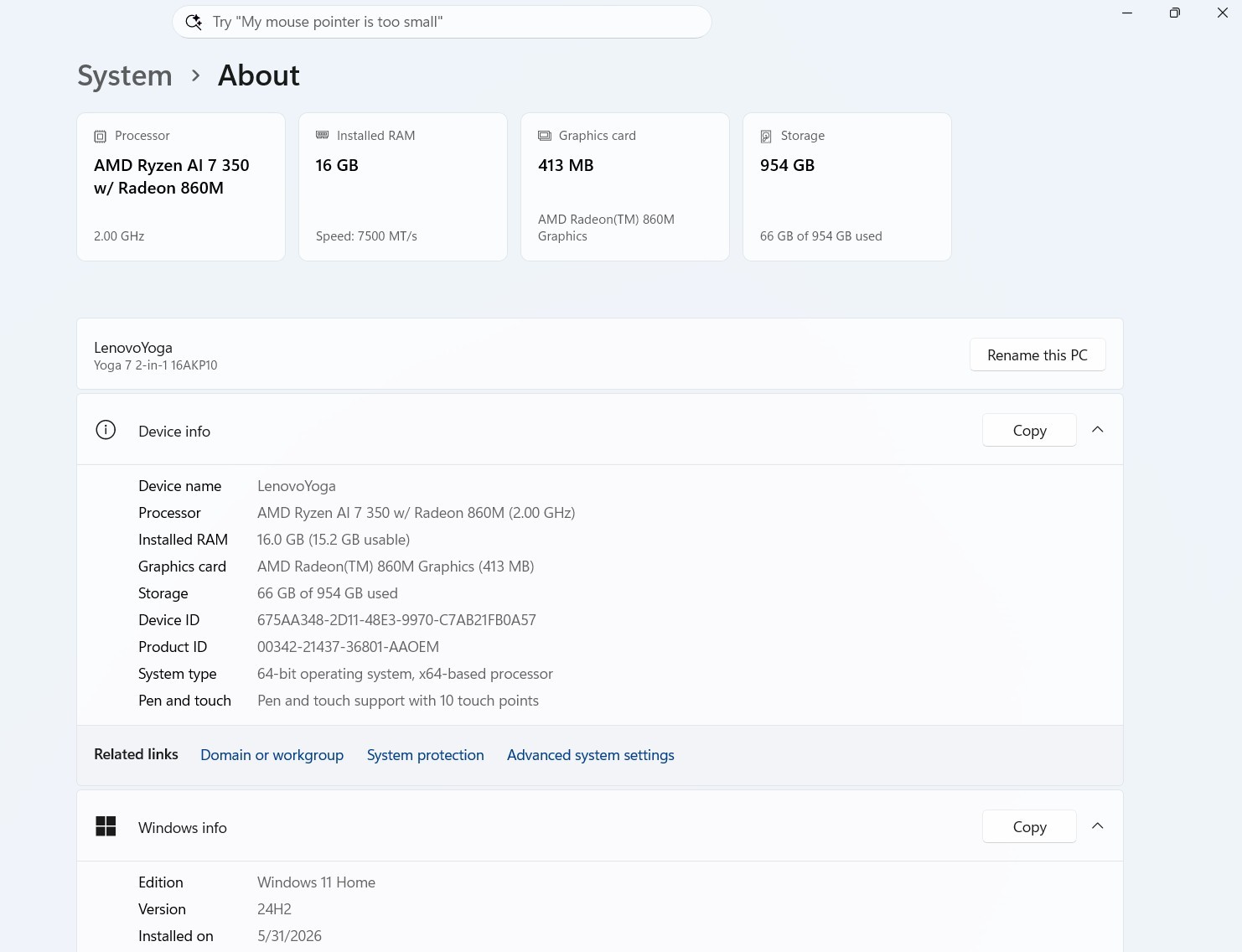
Task: Copy the Device info details
Action: coord(1029,430)
